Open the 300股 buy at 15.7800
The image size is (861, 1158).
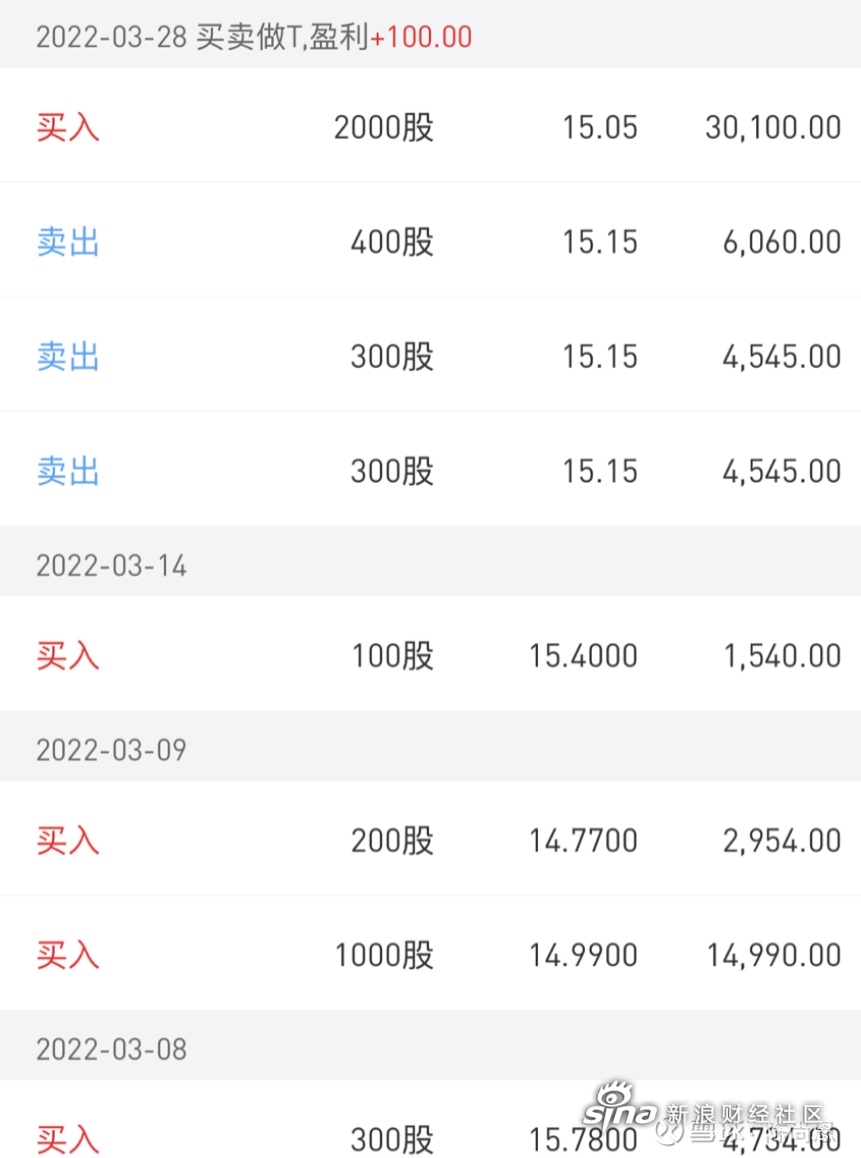click(430, 1120)
